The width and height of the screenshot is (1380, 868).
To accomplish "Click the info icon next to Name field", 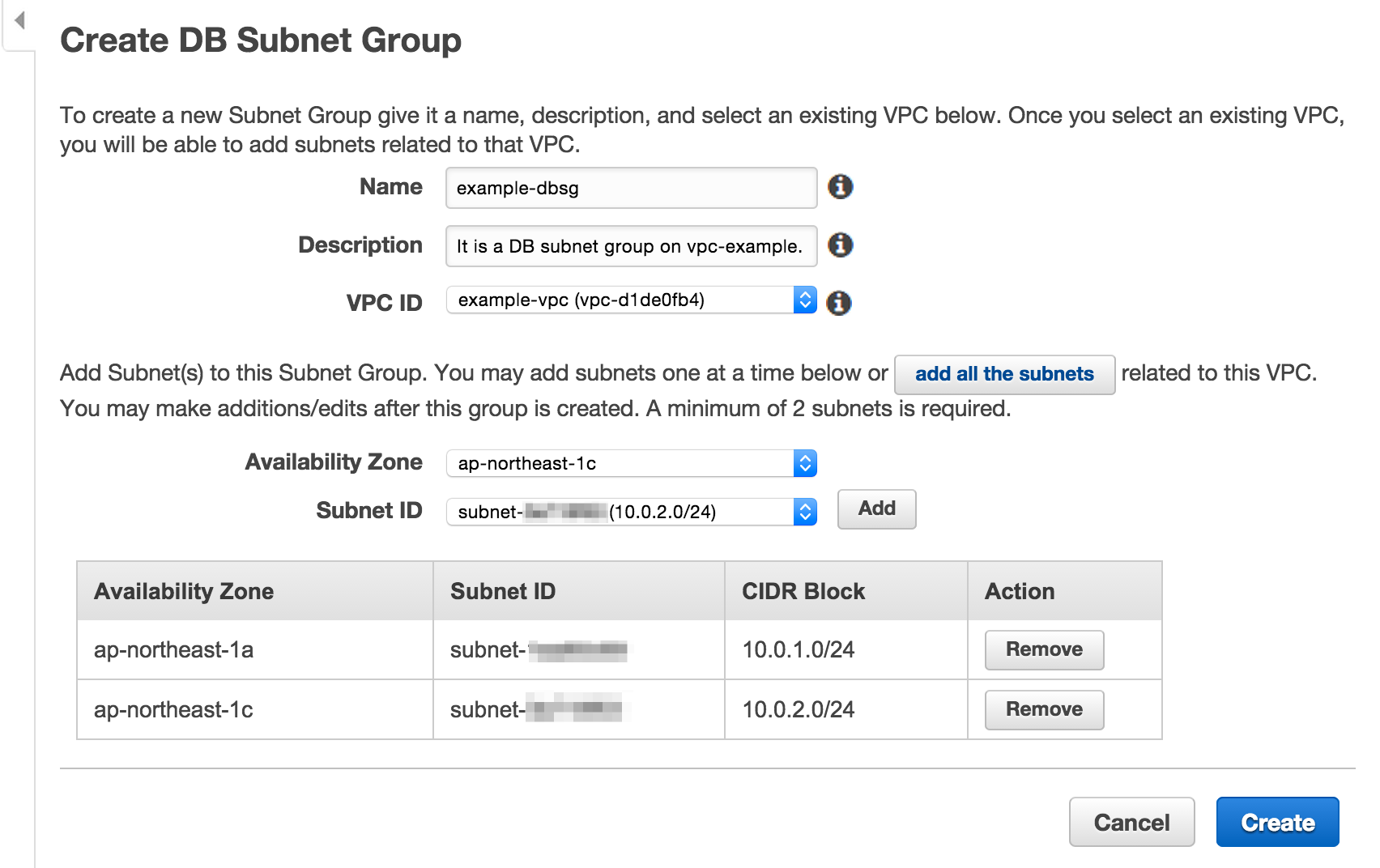I will pyautogui.click(x=840, y=187).
